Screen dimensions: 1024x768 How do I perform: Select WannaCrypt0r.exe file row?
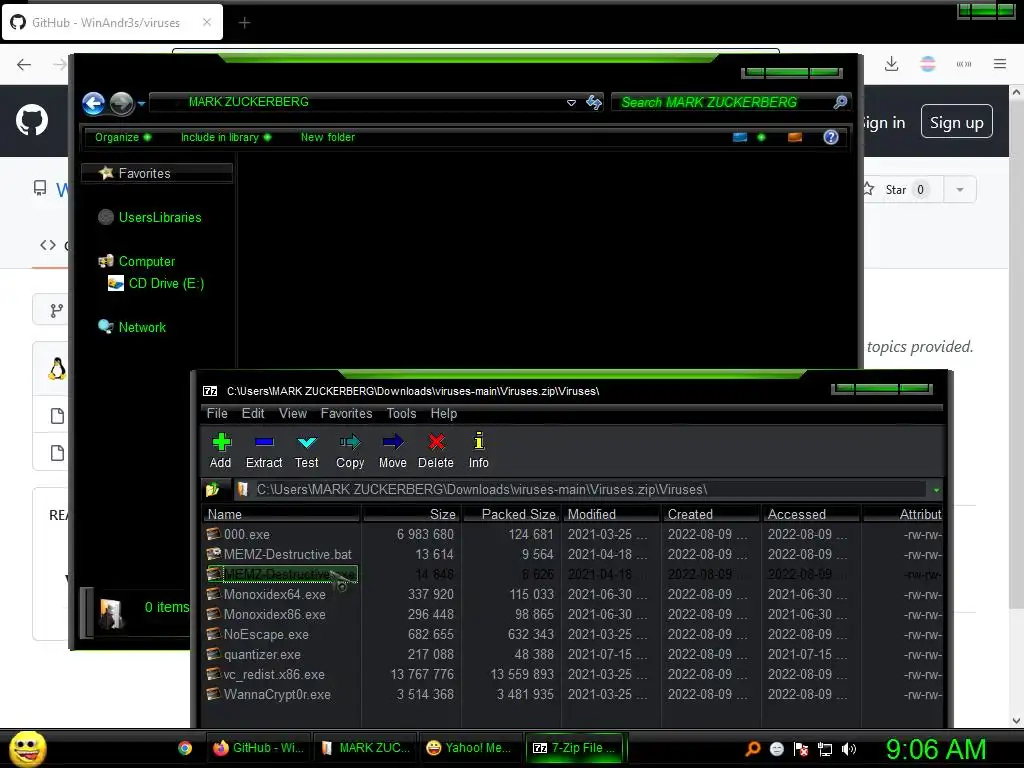[573, 694]
